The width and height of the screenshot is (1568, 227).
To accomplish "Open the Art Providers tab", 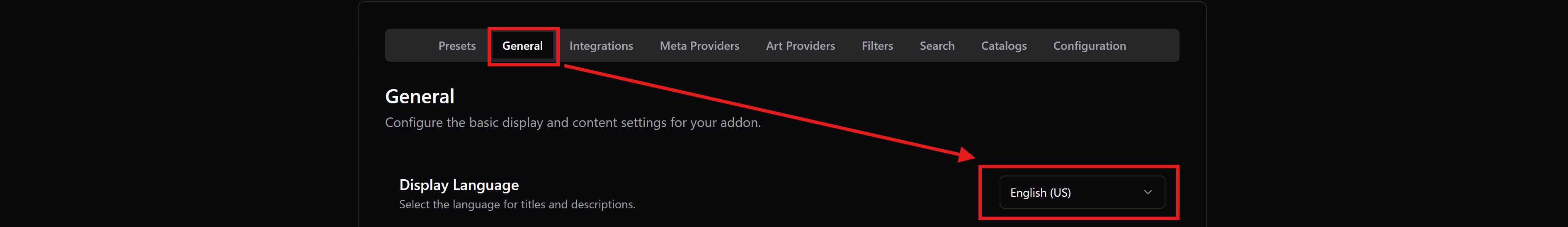I will click(x=800, y=46).
